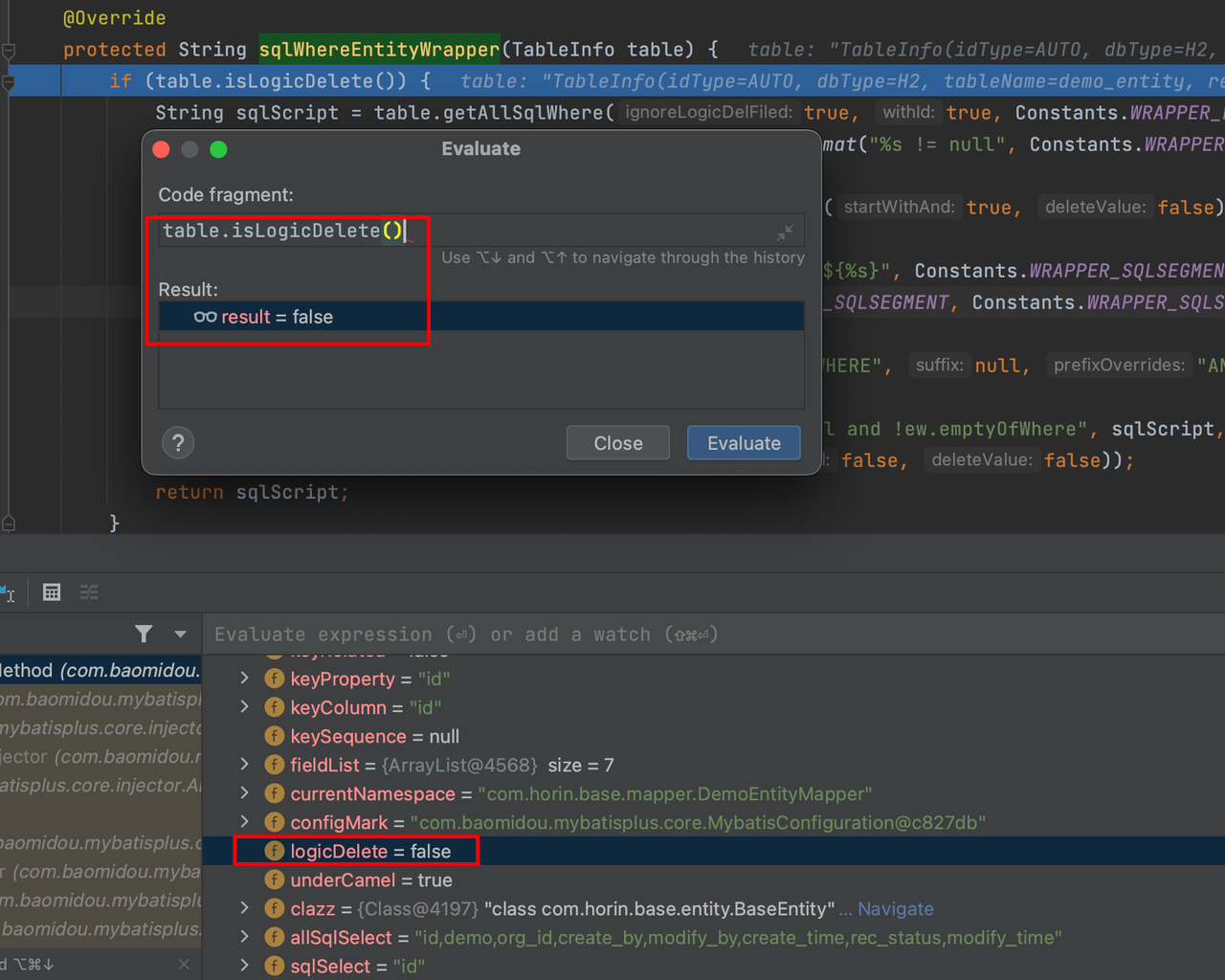Click the field icon of configMark
Screen dimensions: 1225x980
point(275,822)
